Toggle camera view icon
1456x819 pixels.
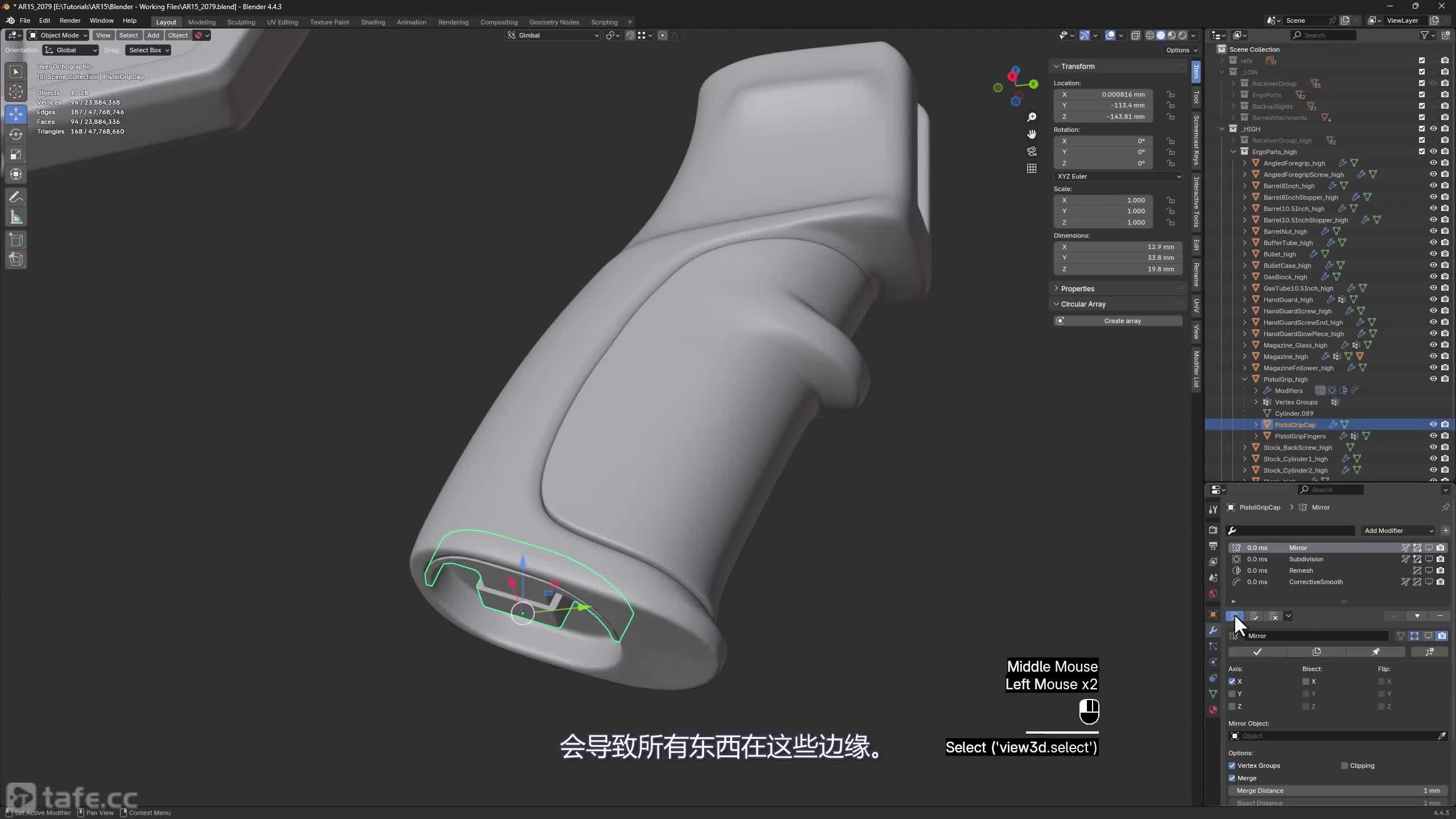click(x=1032, y=151)
